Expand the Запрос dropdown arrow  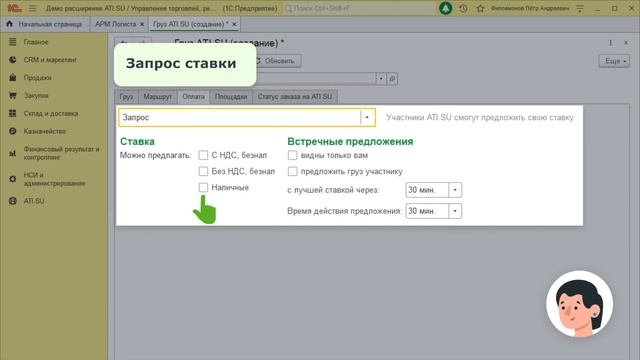367,118
